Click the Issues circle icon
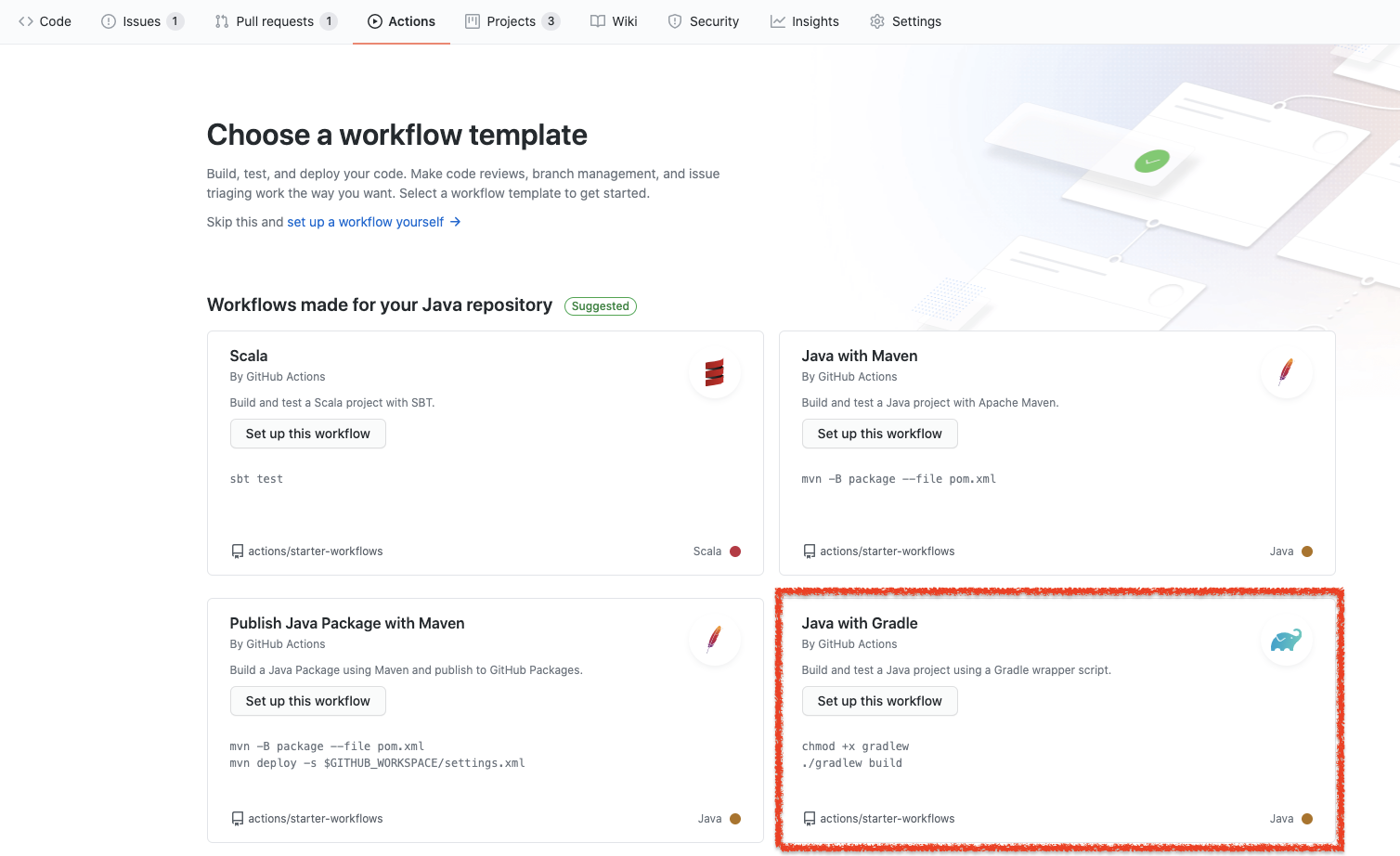This screenshot has height=856, width=1400. 109,21
